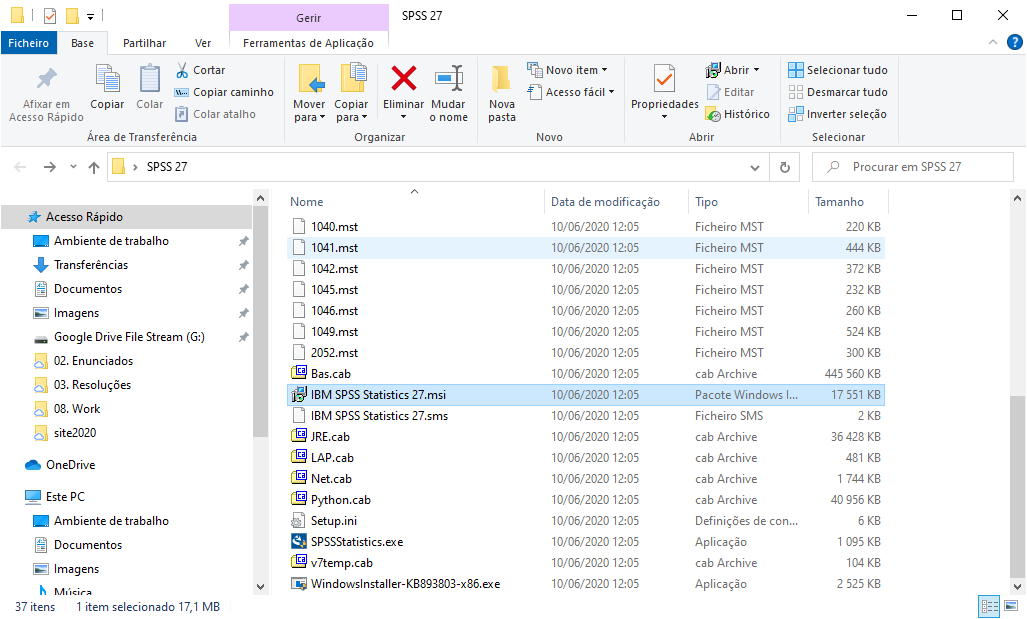Switch to large icons view in status bar

(1012, 606)
